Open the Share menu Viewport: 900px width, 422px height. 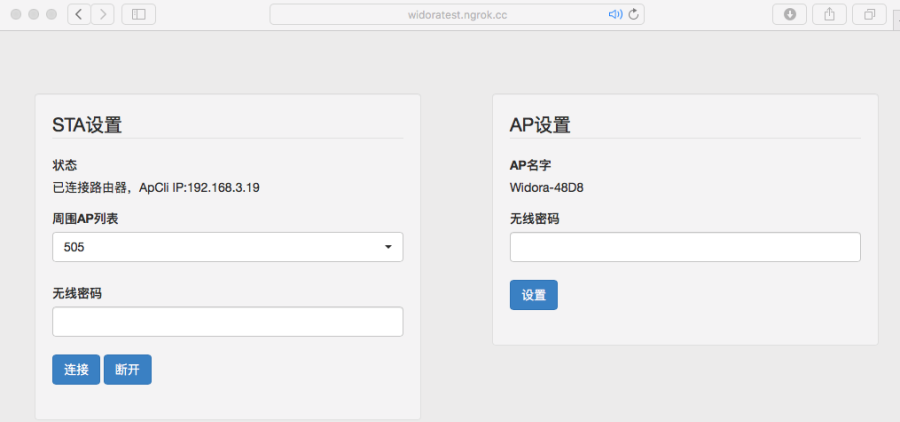click(829, 14)
